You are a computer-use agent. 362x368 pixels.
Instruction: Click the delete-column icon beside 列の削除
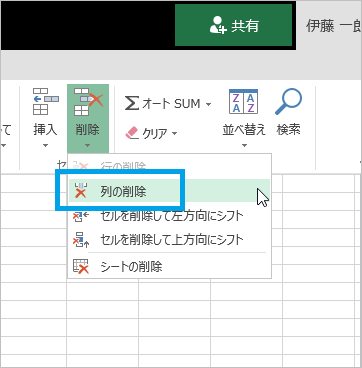(x=80, y=190)
